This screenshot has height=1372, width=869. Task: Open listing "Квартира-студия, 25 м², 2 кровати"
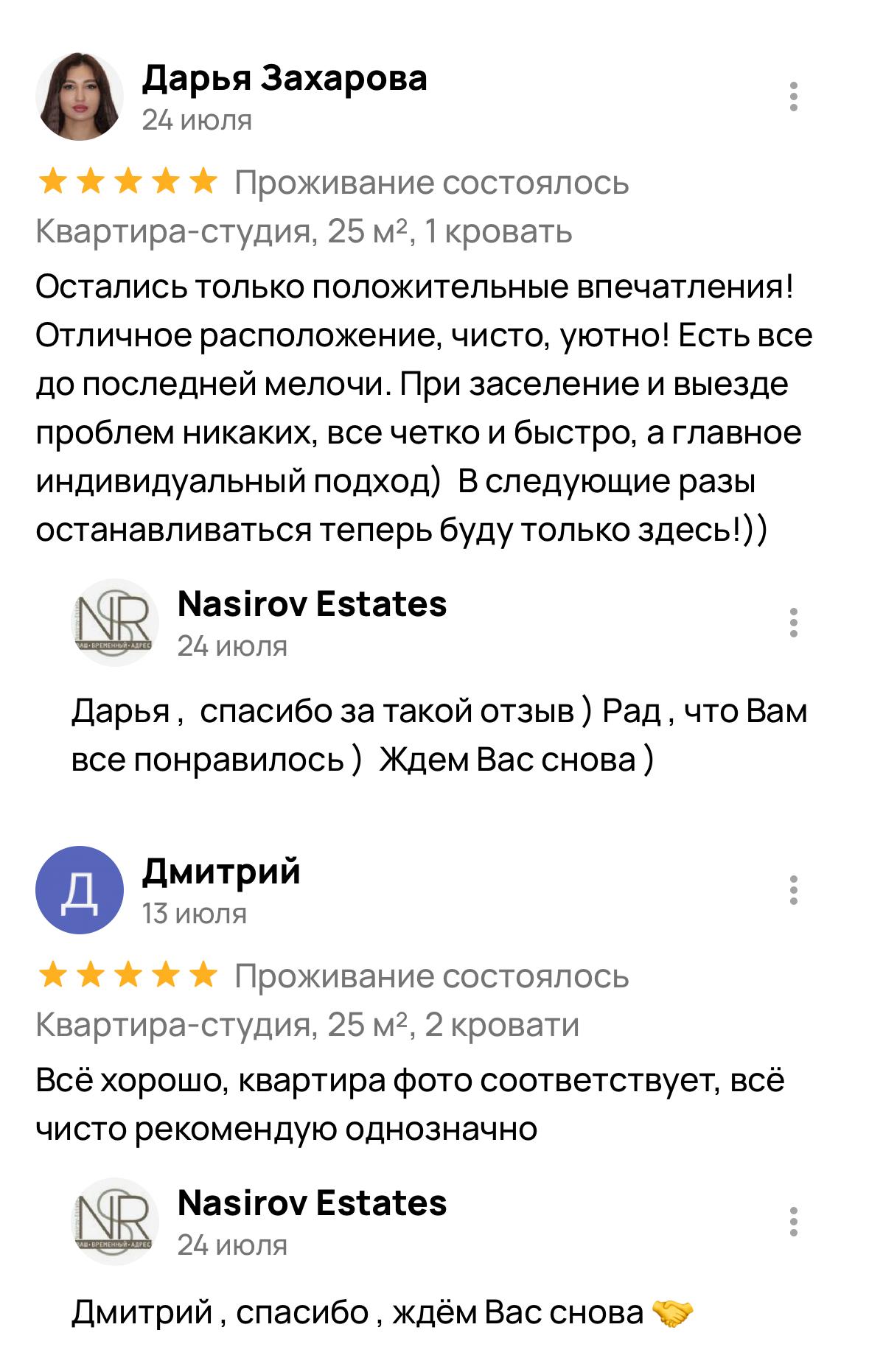[307, 1025]
